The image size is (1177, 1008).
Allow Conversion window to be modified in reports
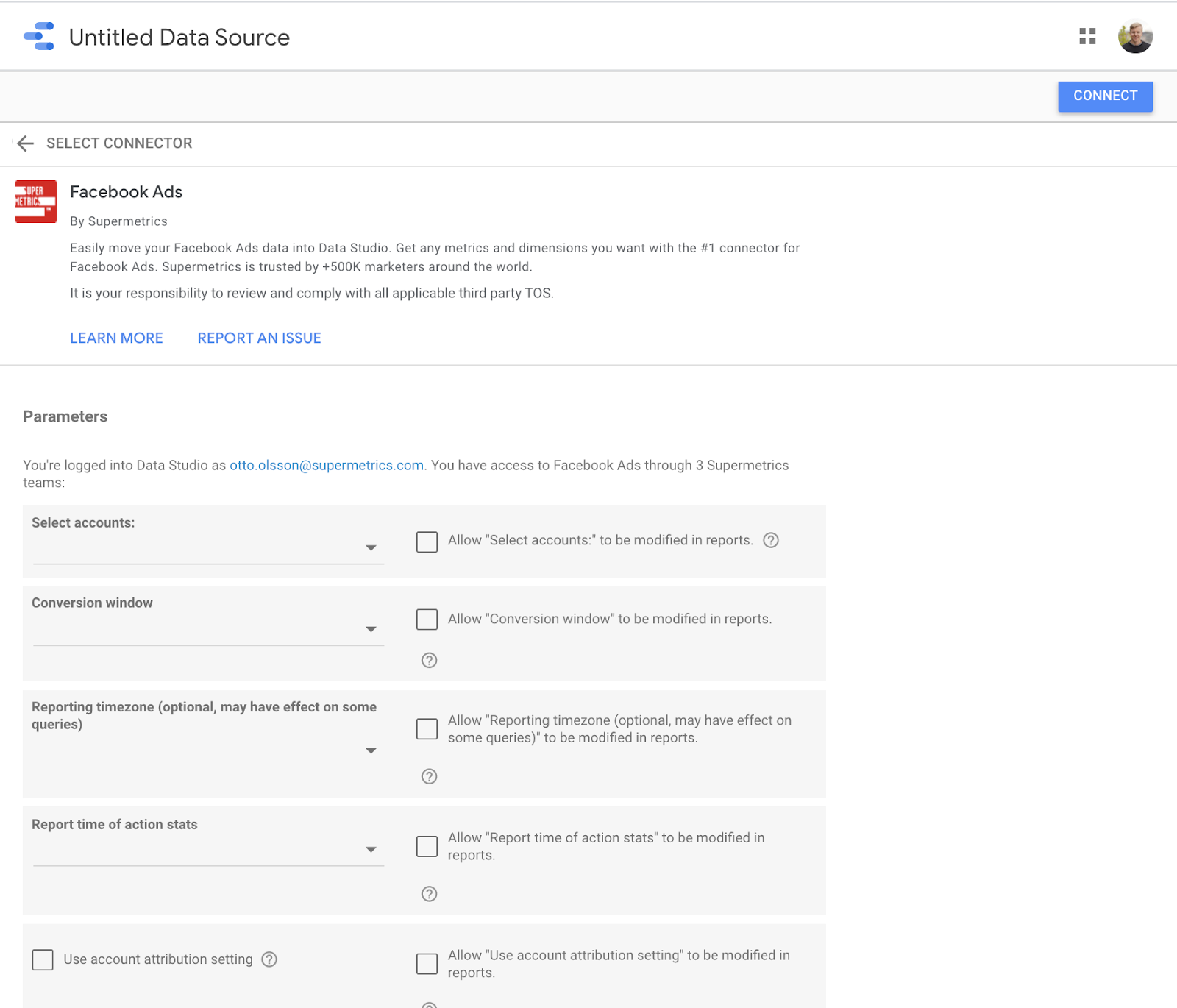427,620
